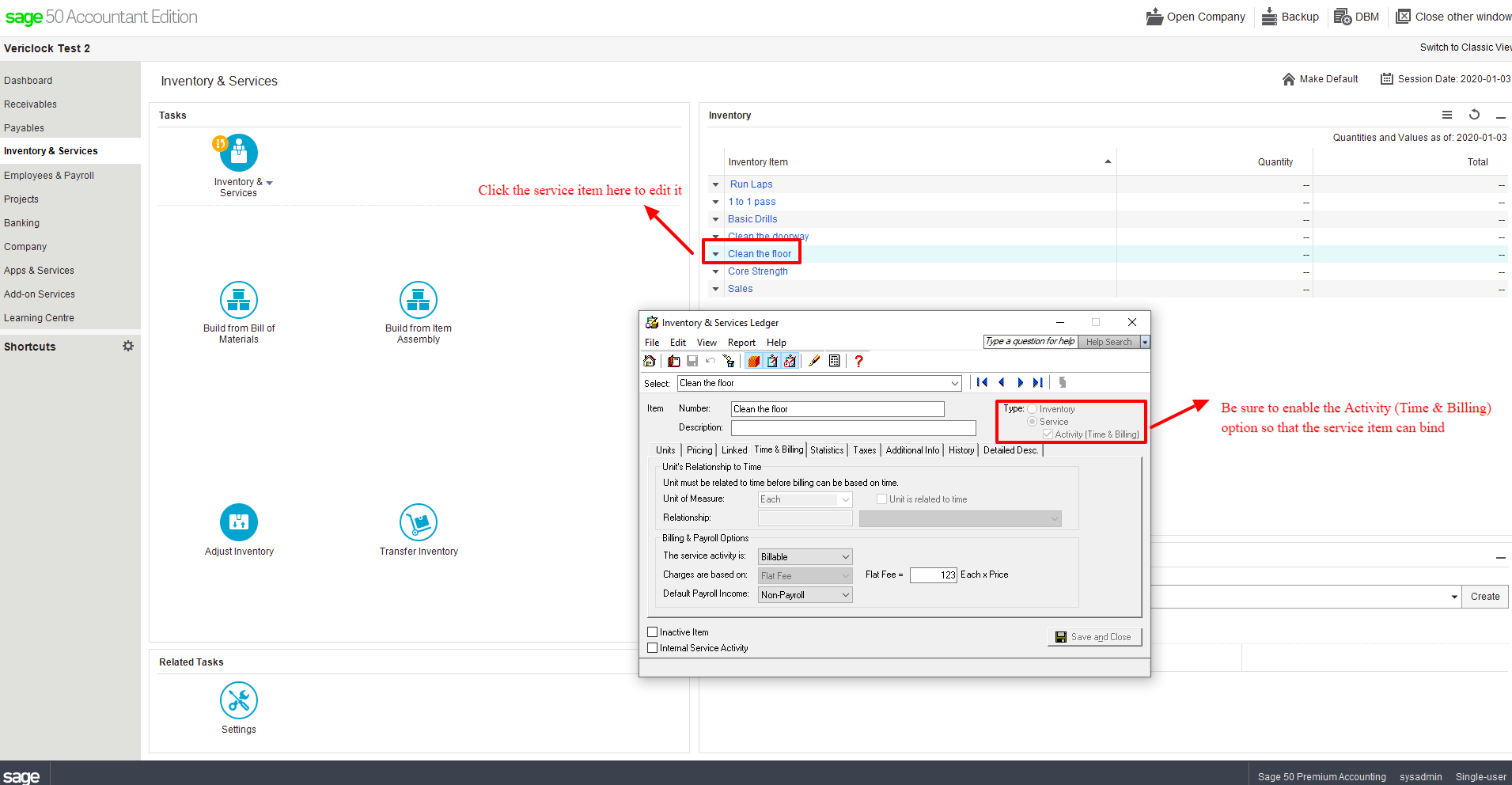Click the Save and Close button

(1094, 637)
